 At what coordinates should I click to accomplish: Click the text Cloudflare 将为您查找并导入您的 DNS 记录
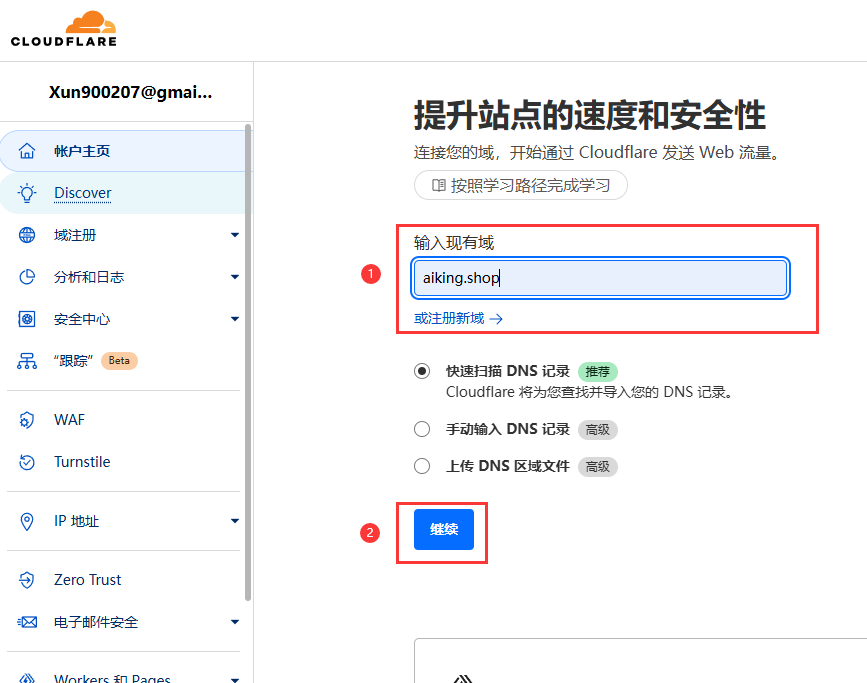coord(589,392)
